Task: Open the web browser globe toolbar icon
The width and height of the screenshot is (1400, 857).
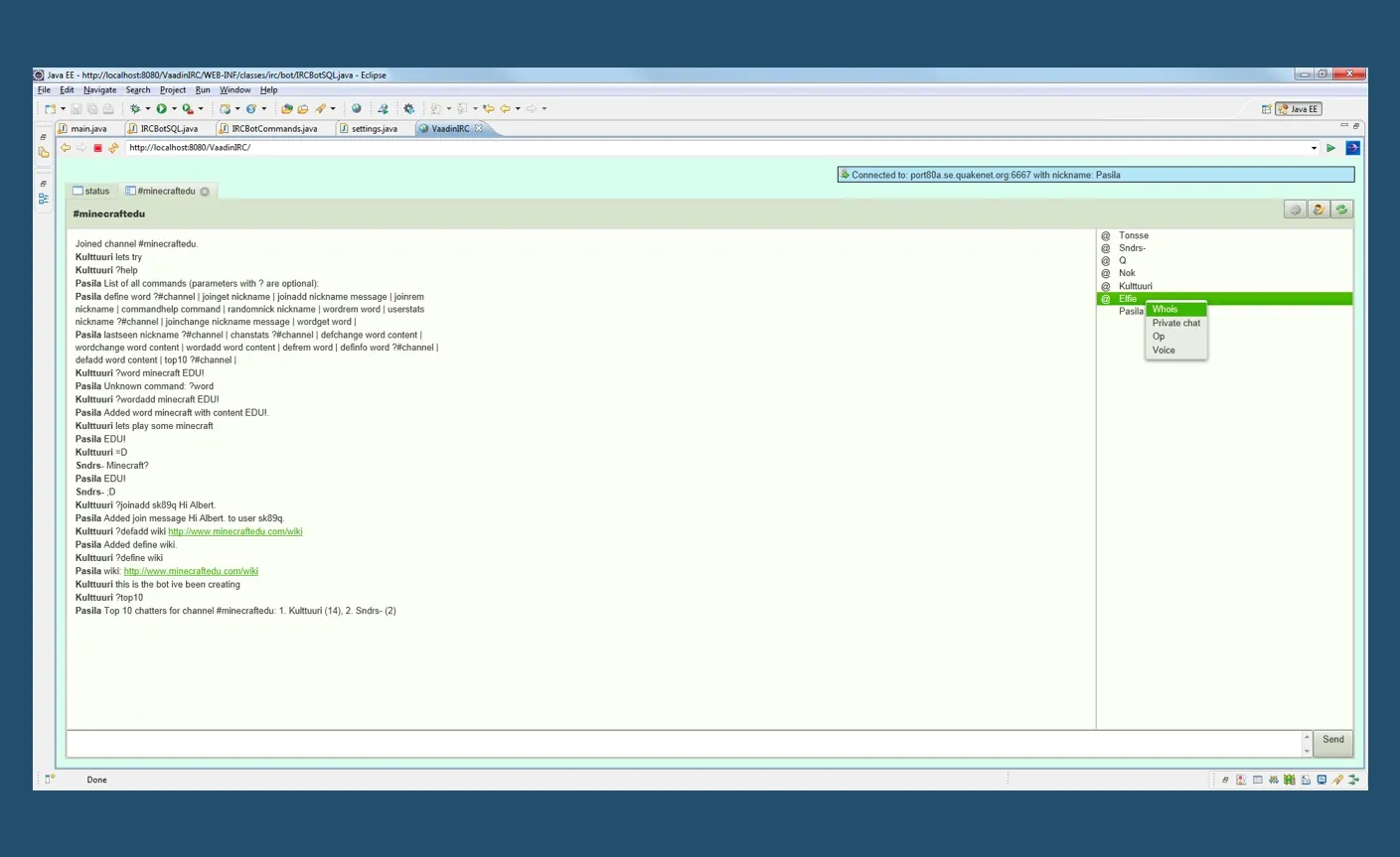Action: 356,108
